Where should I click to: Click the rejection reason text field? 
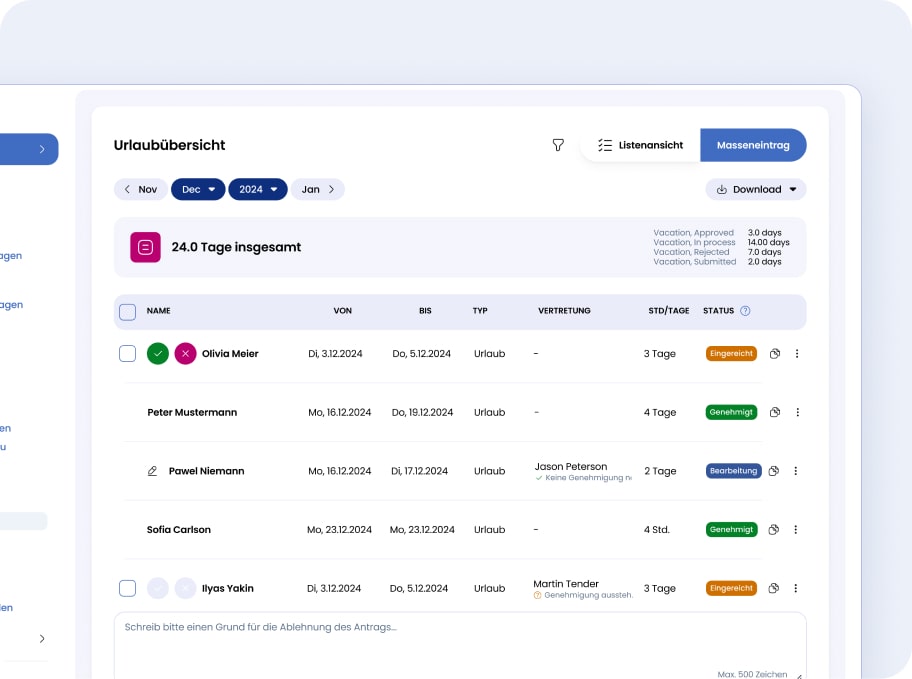[x=459, y=645]
